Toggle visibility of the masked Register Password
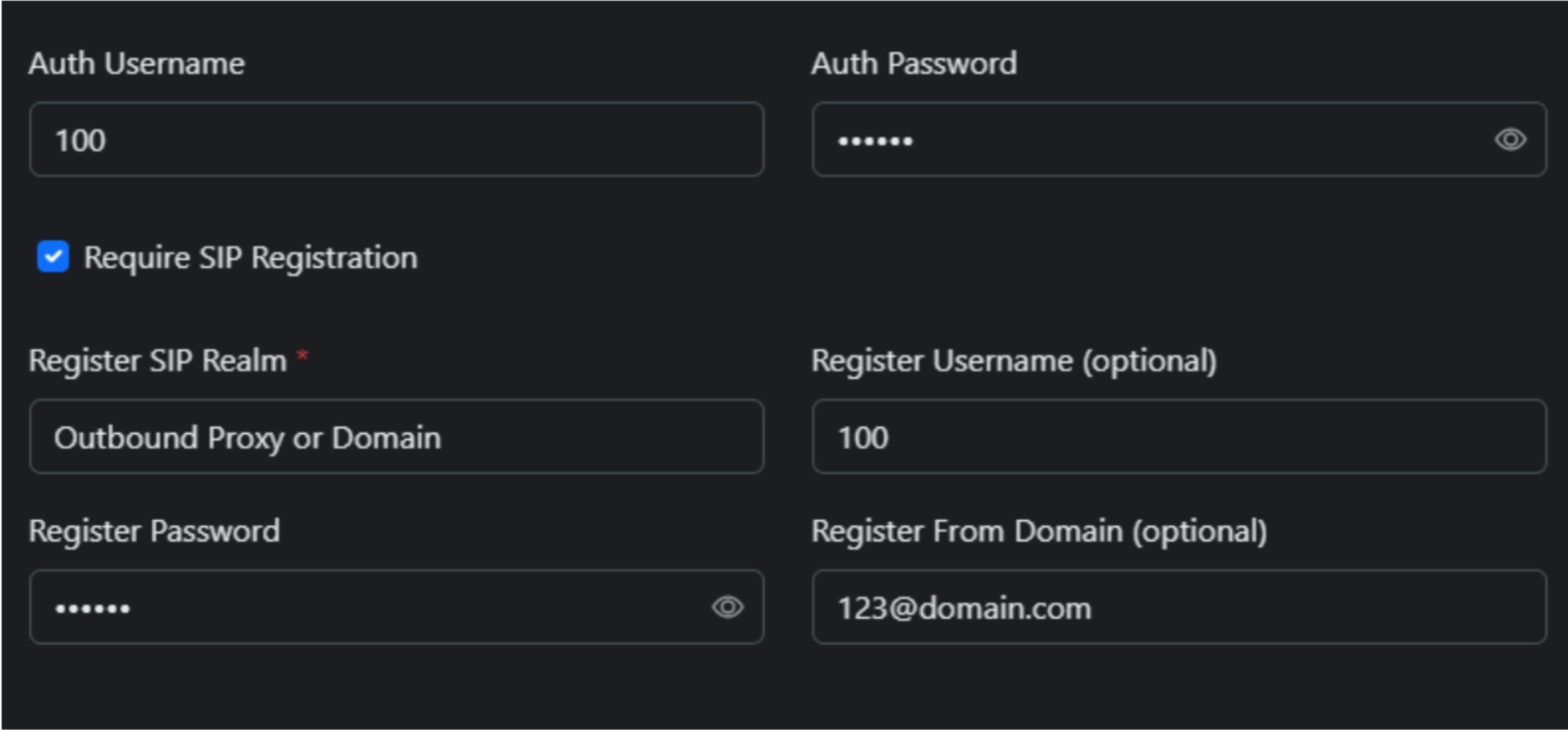1568x730 pixels. (x=730, y=608)
